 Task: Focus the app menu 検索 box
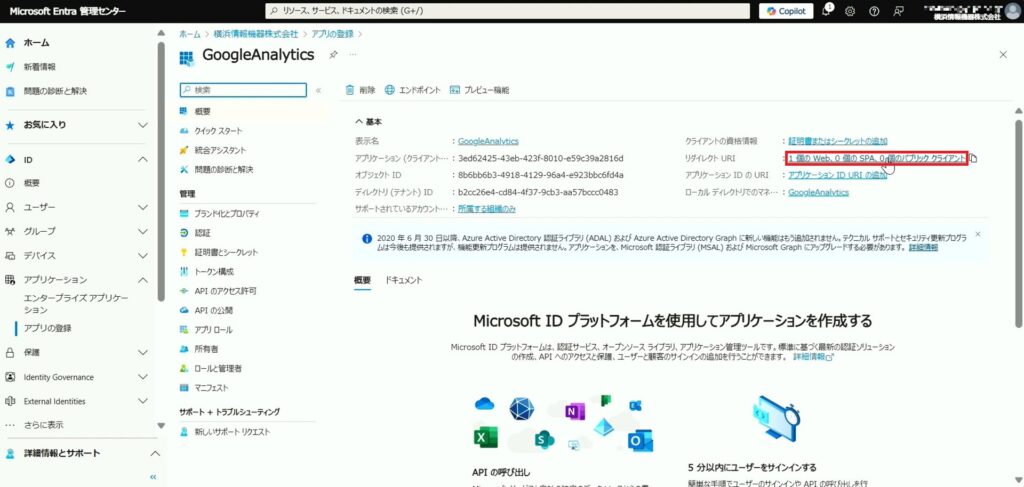[x=243, y=90]
